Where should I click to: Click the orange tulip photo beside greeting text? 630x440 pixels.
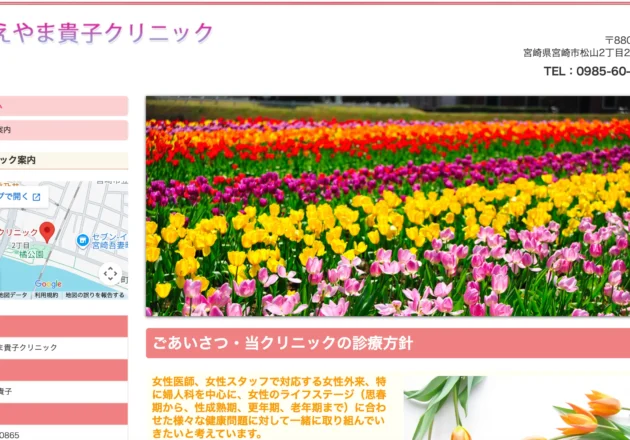click(x=517, y=408)
